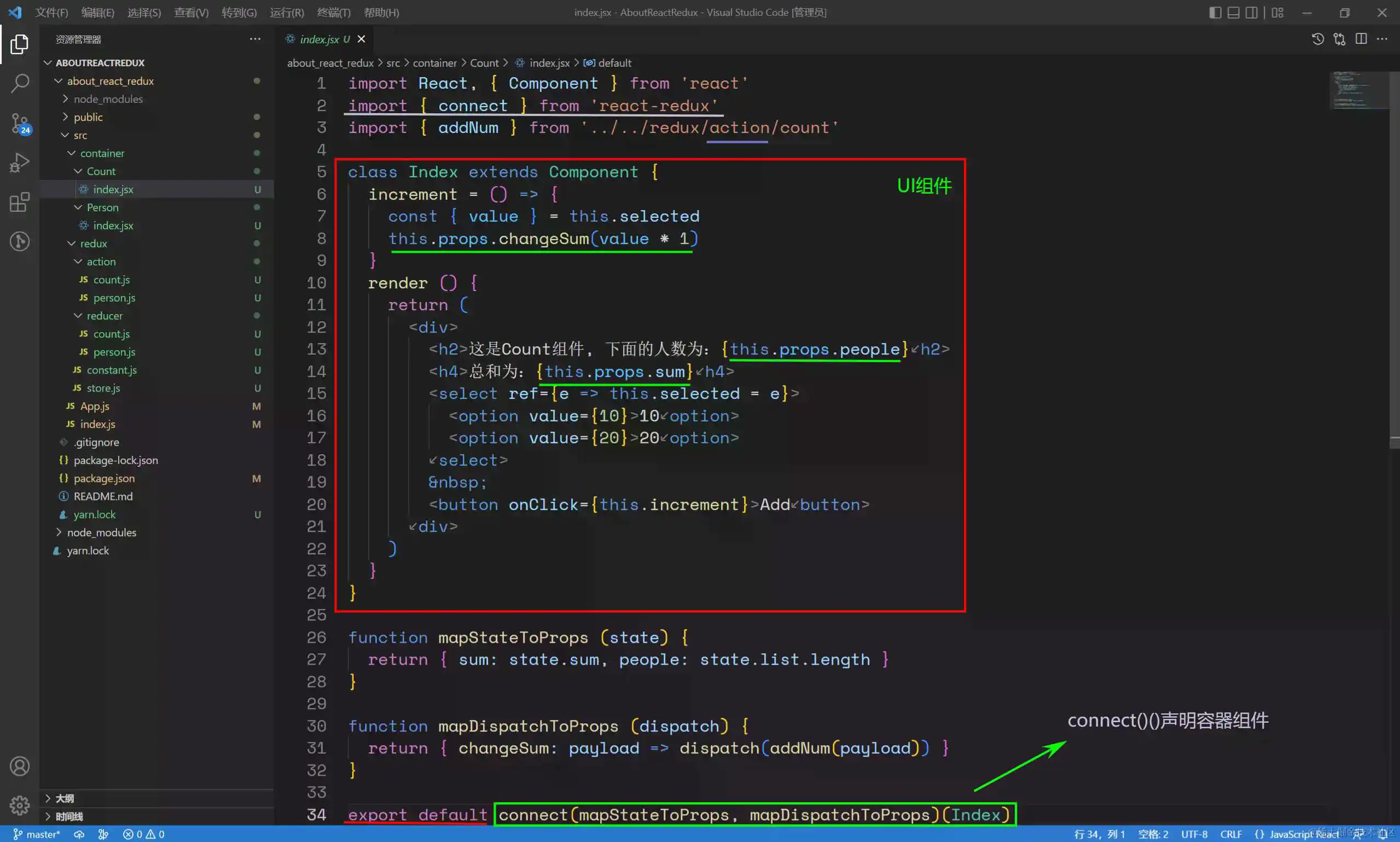Viewport: 1400px width, 842px height.
Task: Click the 空格: 2 indentation setting
Action: [x=1153, y=834]
